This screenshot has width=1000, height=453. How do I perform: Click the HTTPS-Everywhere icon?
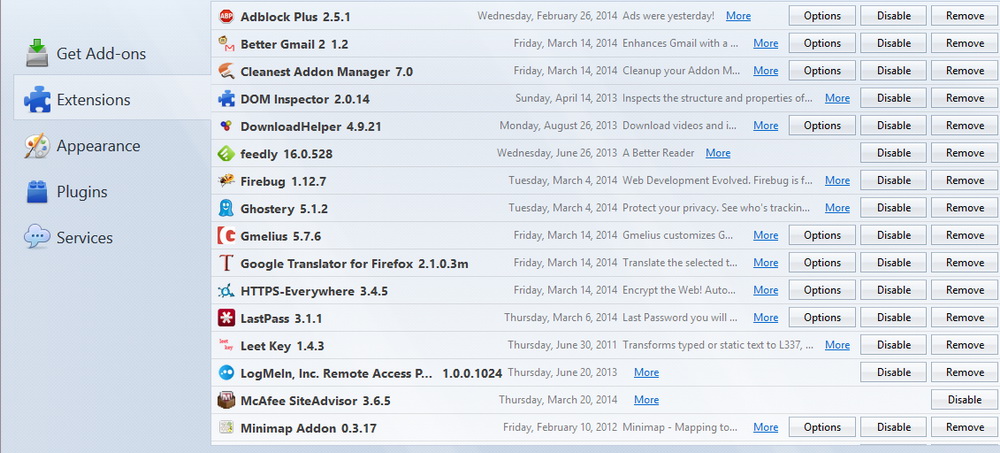click(226, 290)
